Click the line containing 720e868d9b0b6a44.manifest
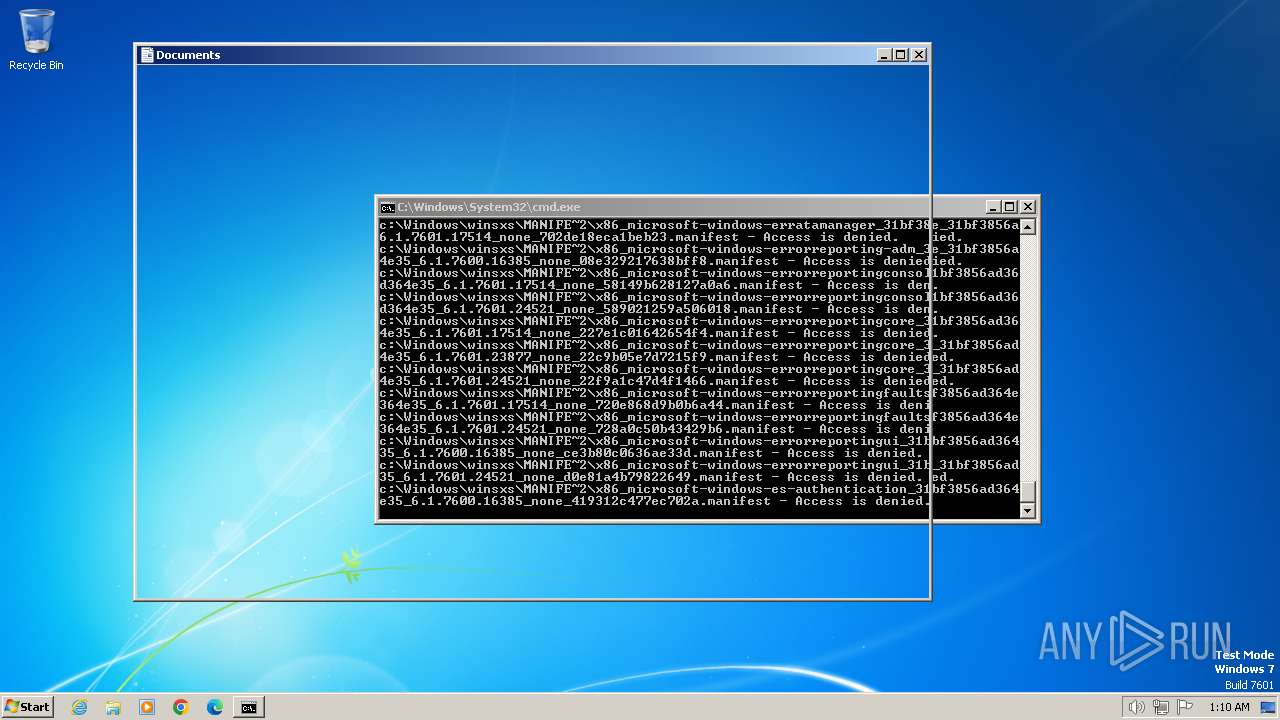Viewport: 1280px width, 720px height. 655,405
